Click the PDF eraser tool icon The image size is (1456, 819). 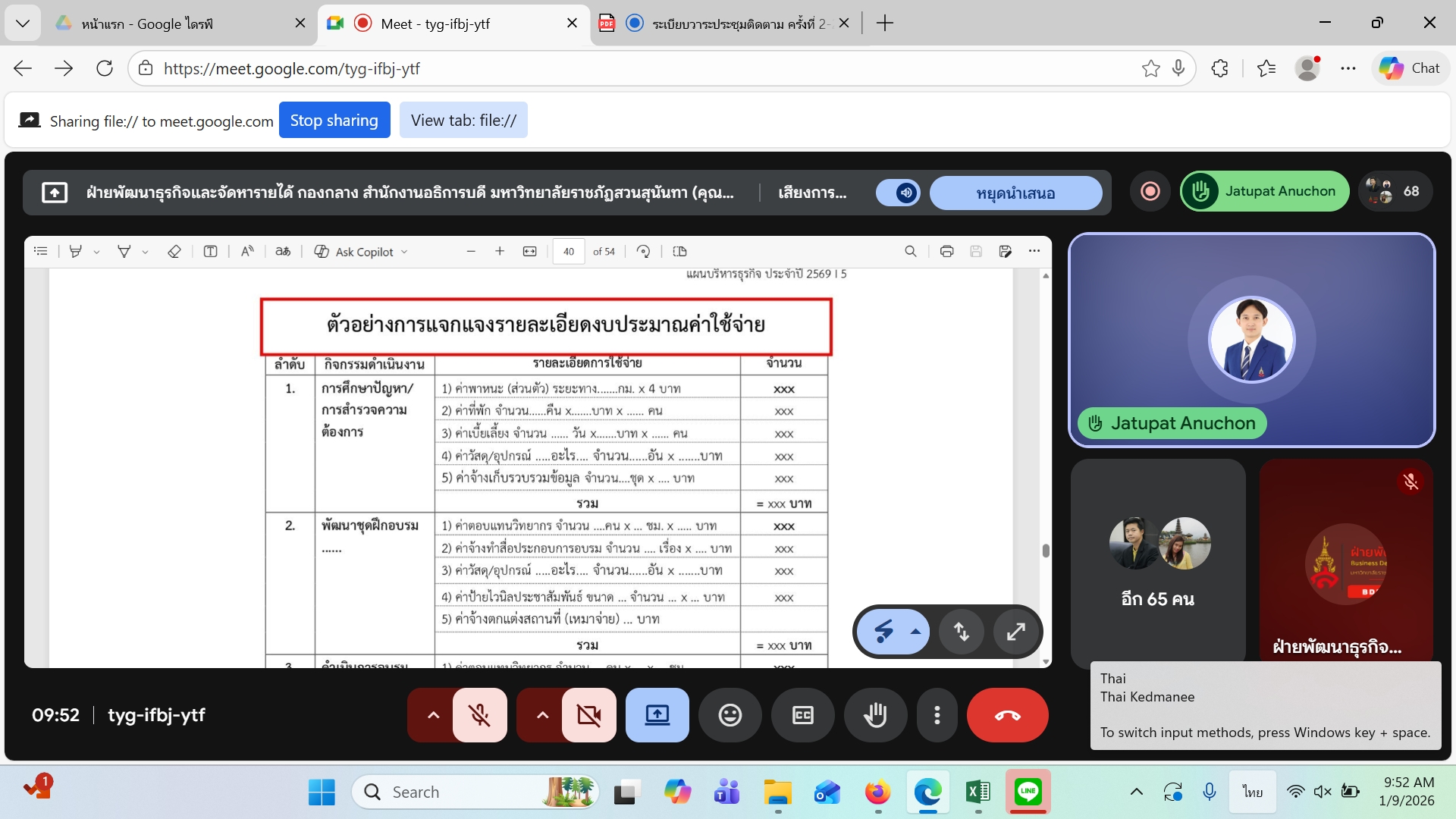point(174,252)
